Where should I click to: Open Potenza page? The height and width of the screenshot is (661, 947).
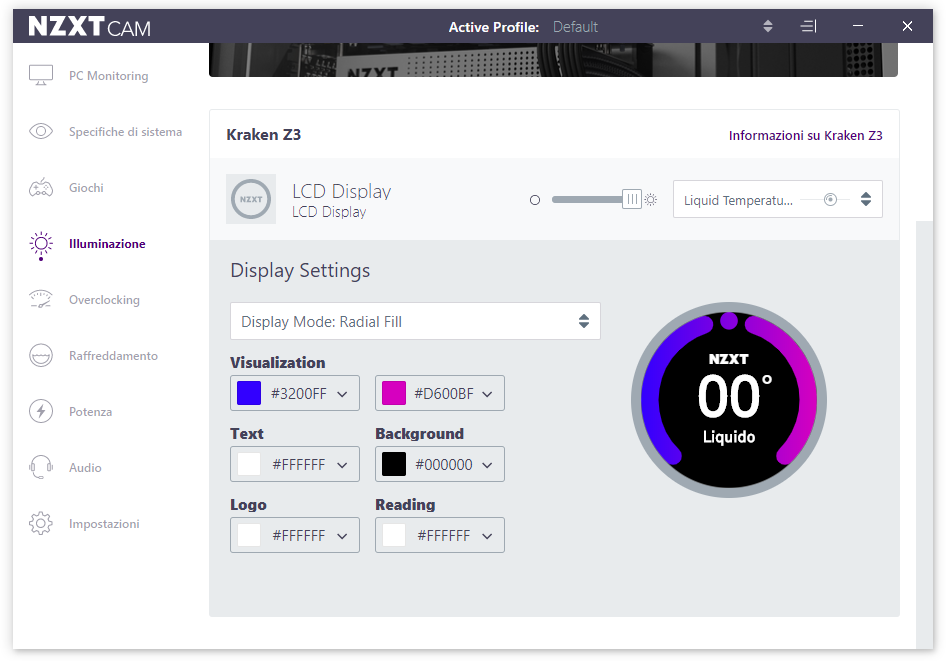click(91, 411)
